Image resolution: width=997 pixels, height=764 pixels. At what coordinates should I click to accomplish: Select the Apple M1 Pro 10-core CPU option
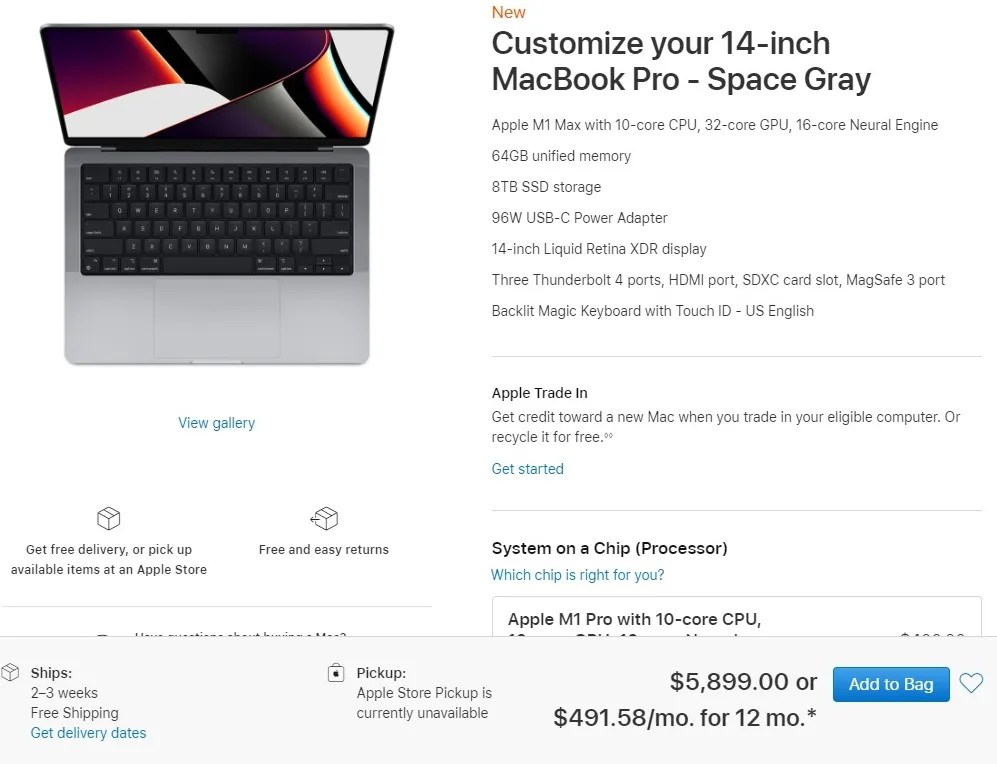point(700,622)
